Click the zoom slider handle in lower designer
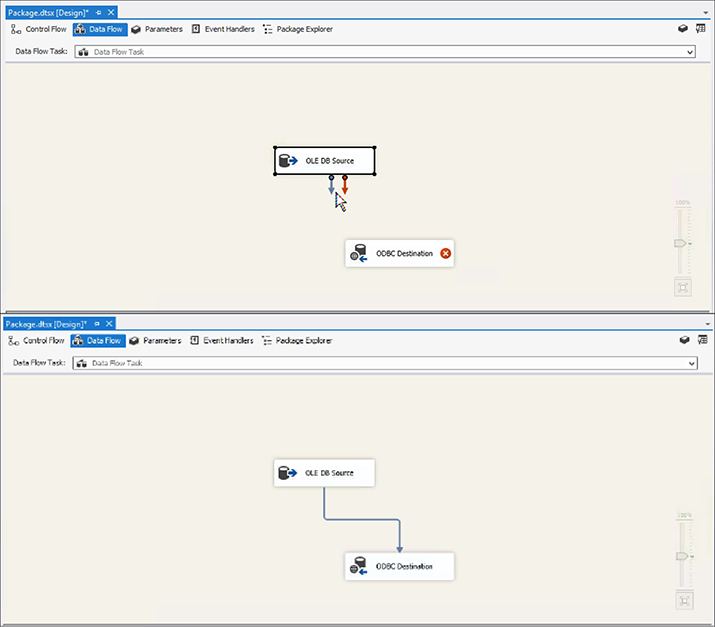Viewport: 715px width, 627px height. point(682,556)
